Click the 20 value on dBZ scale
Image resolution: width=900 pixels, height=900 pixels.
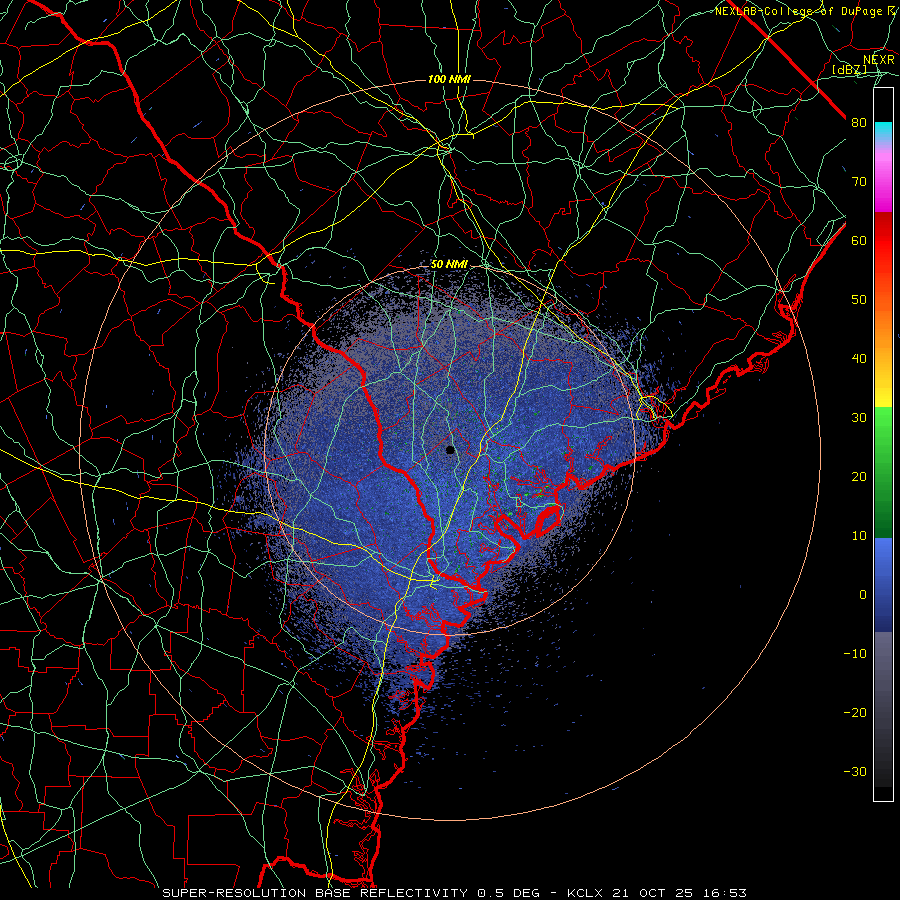click(x=859, y=476)
